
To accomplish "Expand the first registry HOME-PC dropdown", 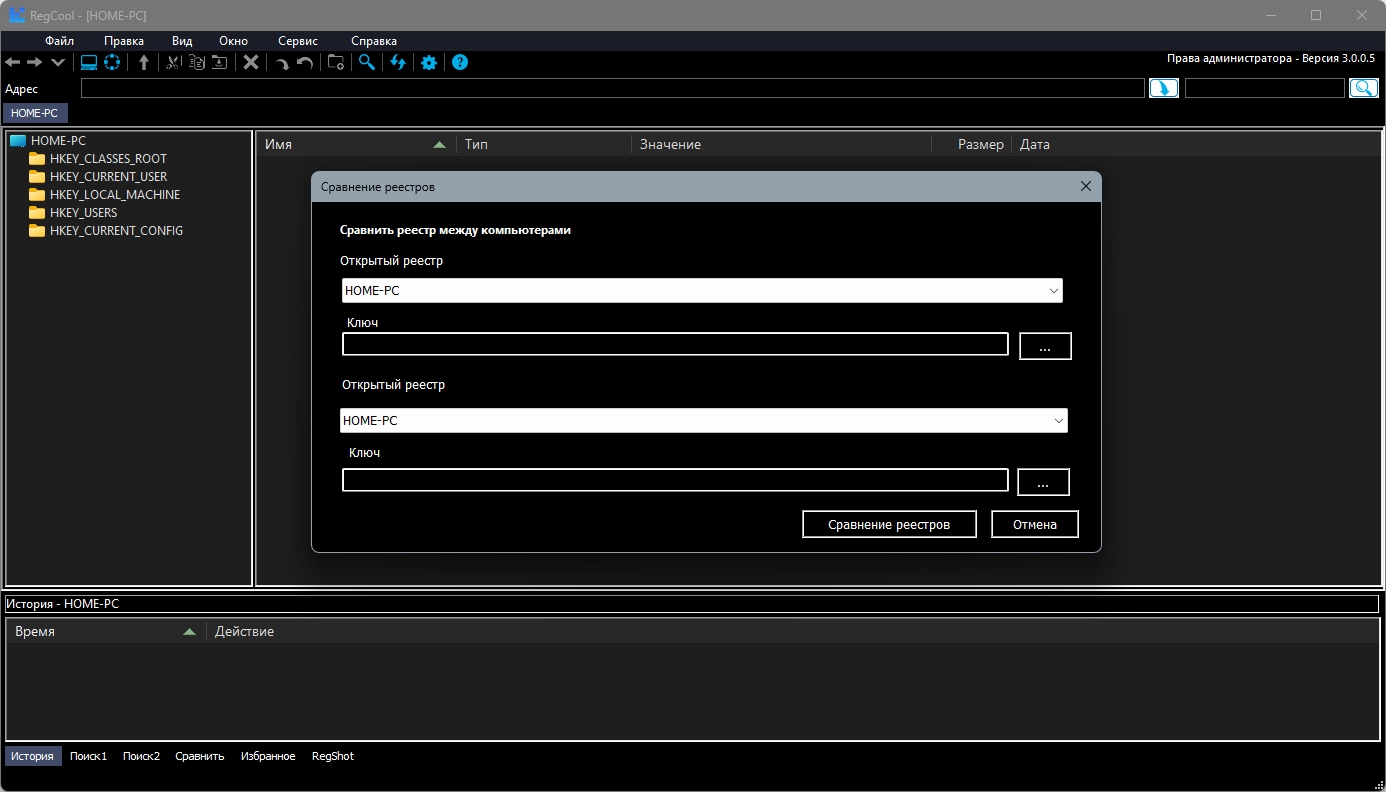I will [1053, 291].
